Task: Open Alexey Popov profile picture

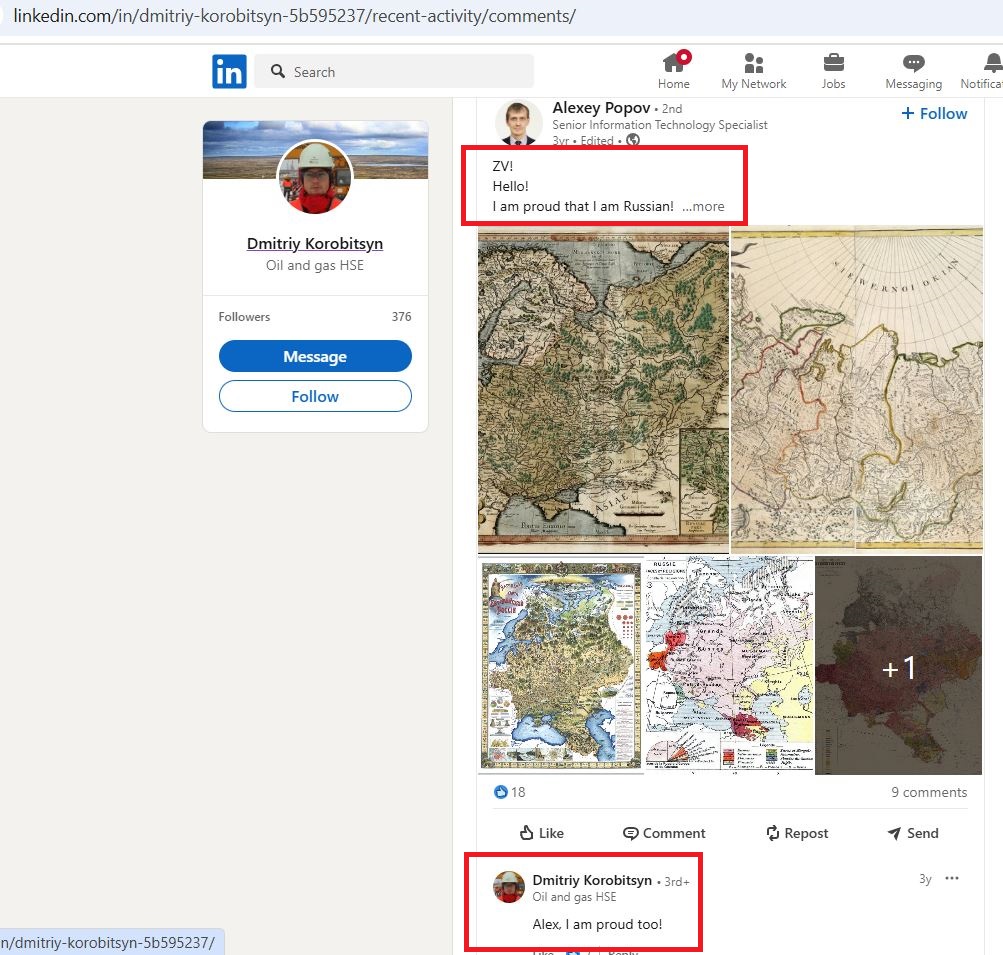Action: click(518, 122)
